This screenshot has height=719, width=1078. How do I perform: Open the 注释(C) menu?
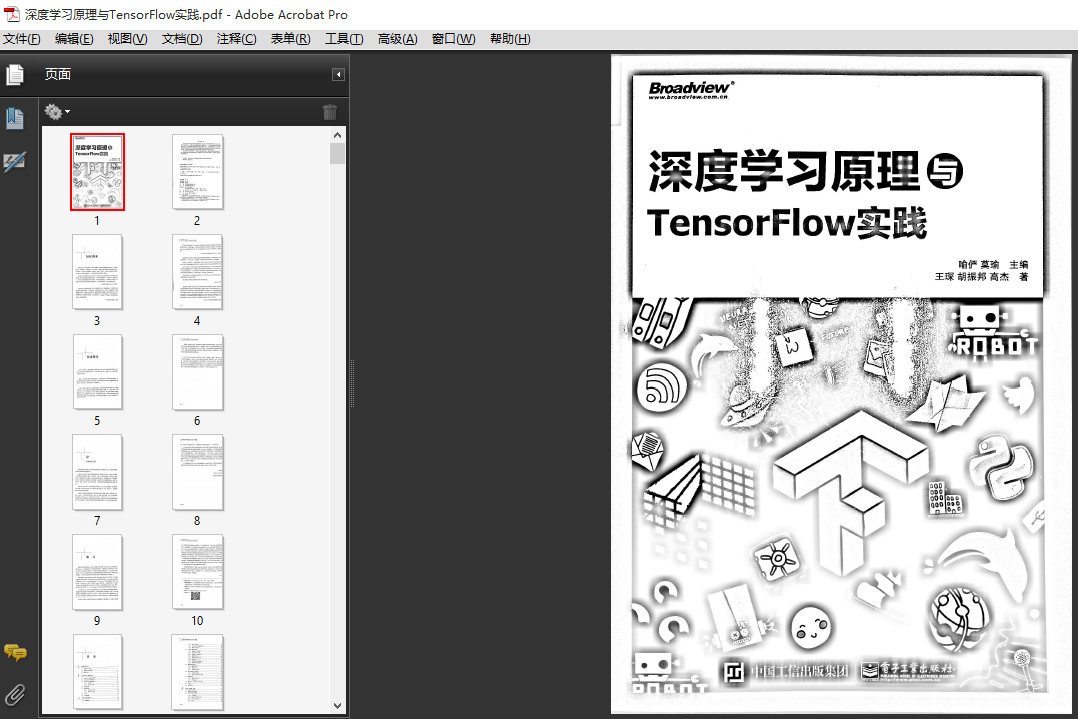tap(236, 38)
